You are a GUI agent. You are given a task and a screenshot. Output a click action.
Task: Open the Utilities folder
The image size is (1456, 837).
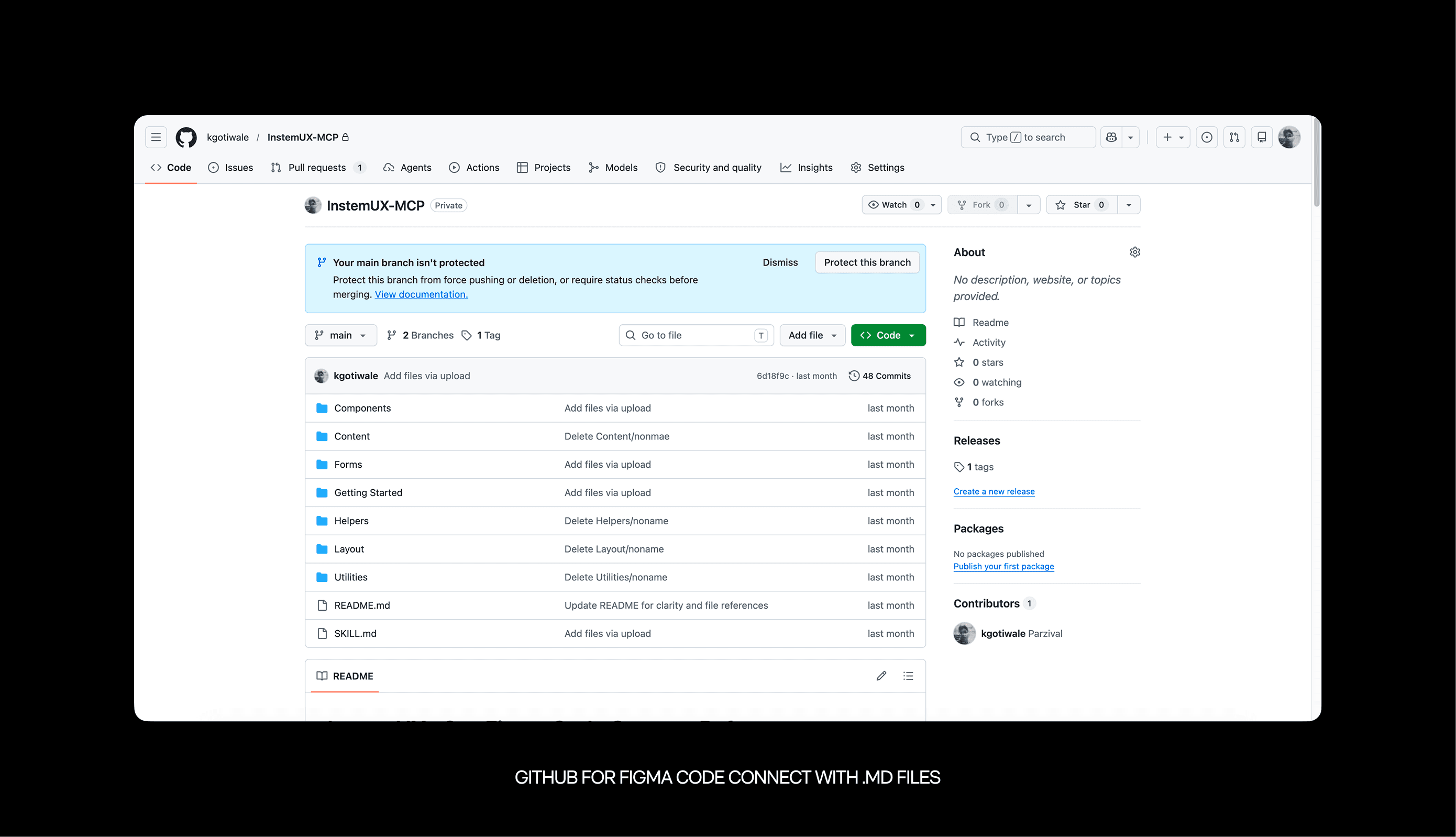pos(350,577)
